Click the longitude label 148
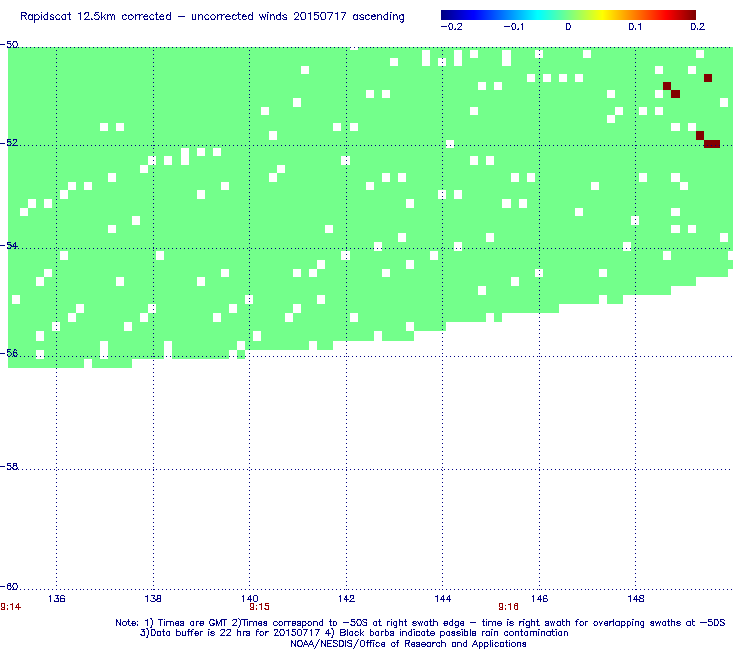740x650 pixels. pos(636,599)
